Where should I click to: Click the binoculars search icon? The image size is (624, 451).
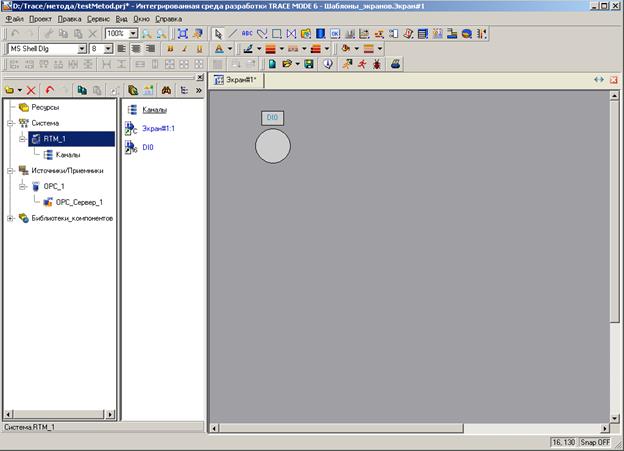tap(165, 90)
